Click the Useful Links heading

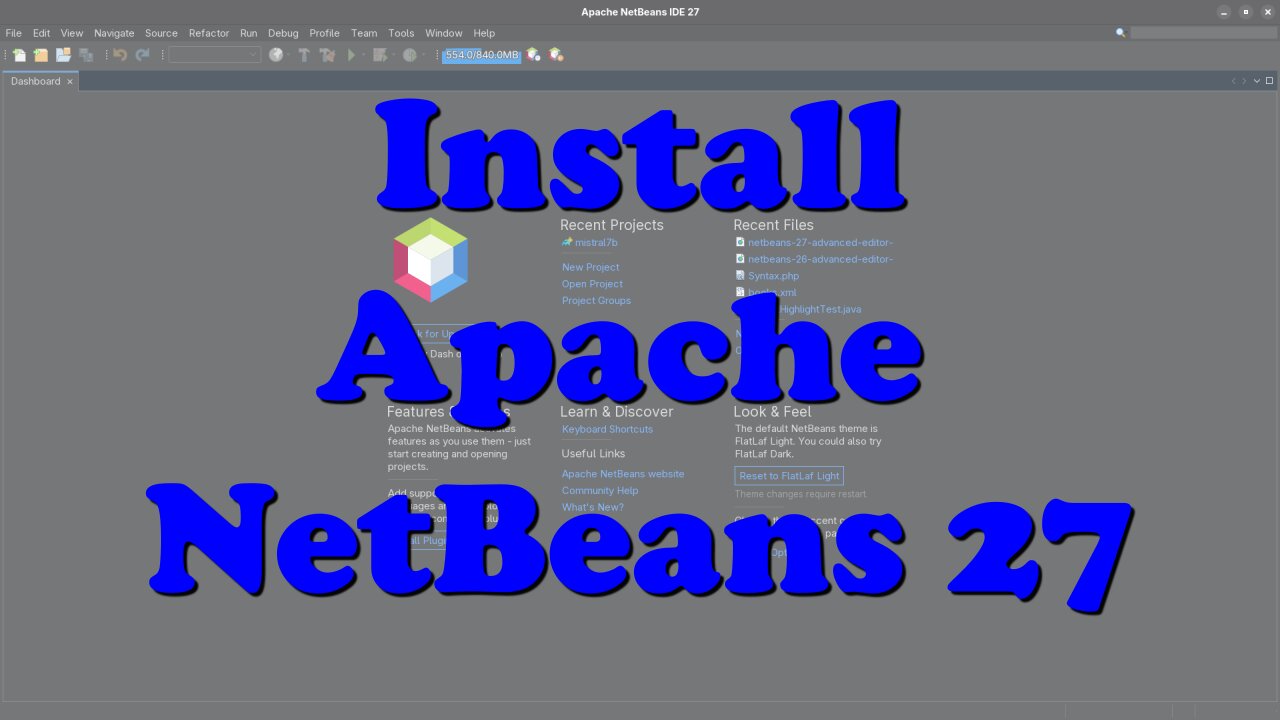coord(593,454)
